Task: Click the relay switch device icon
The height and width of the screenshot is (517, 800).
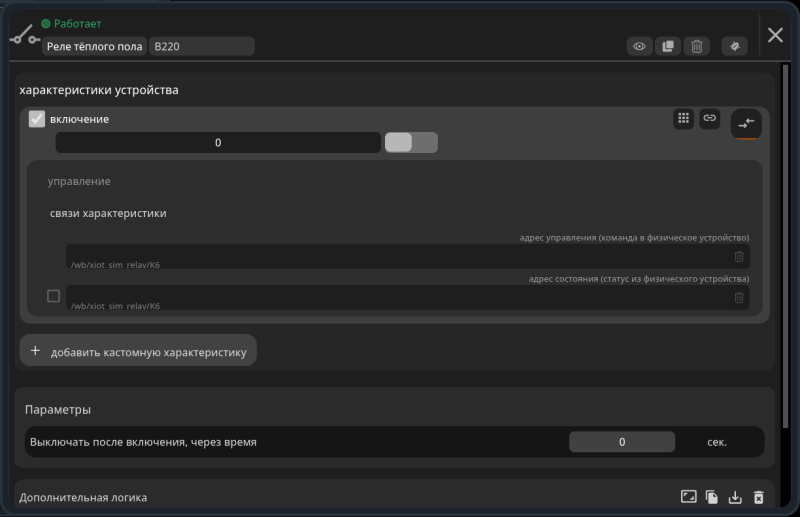Action: point(24,35)
